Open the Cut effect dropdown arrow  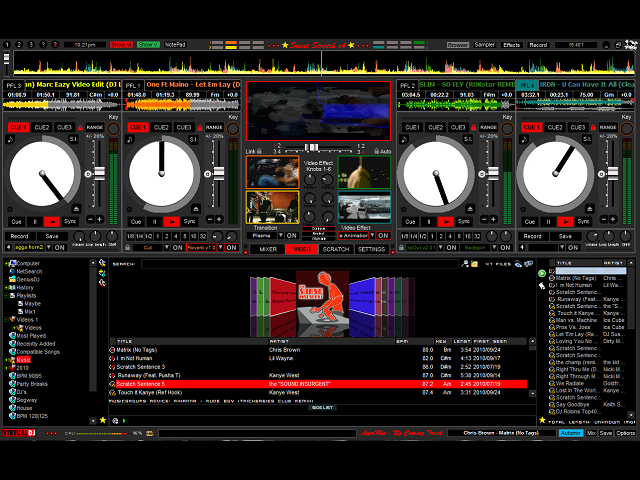[167, 247]
